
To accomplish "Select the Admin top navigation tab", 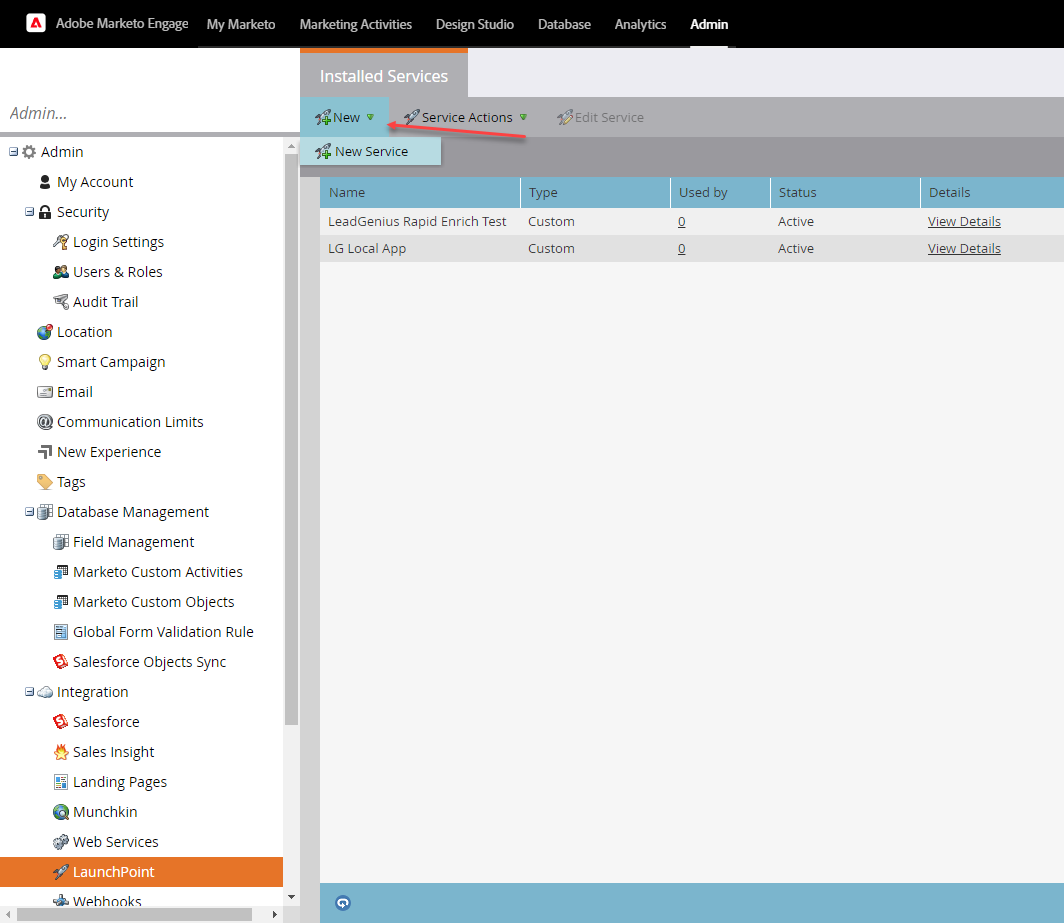I will coord(708,24).
